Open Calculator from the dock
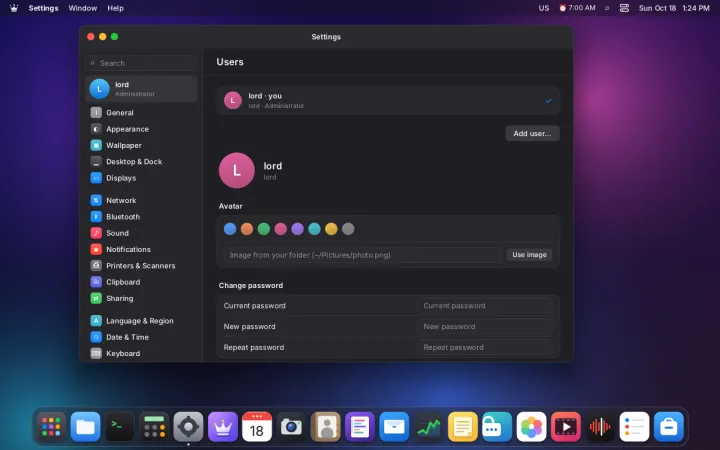This screenshot has width=720, height=450. point(154,427)
